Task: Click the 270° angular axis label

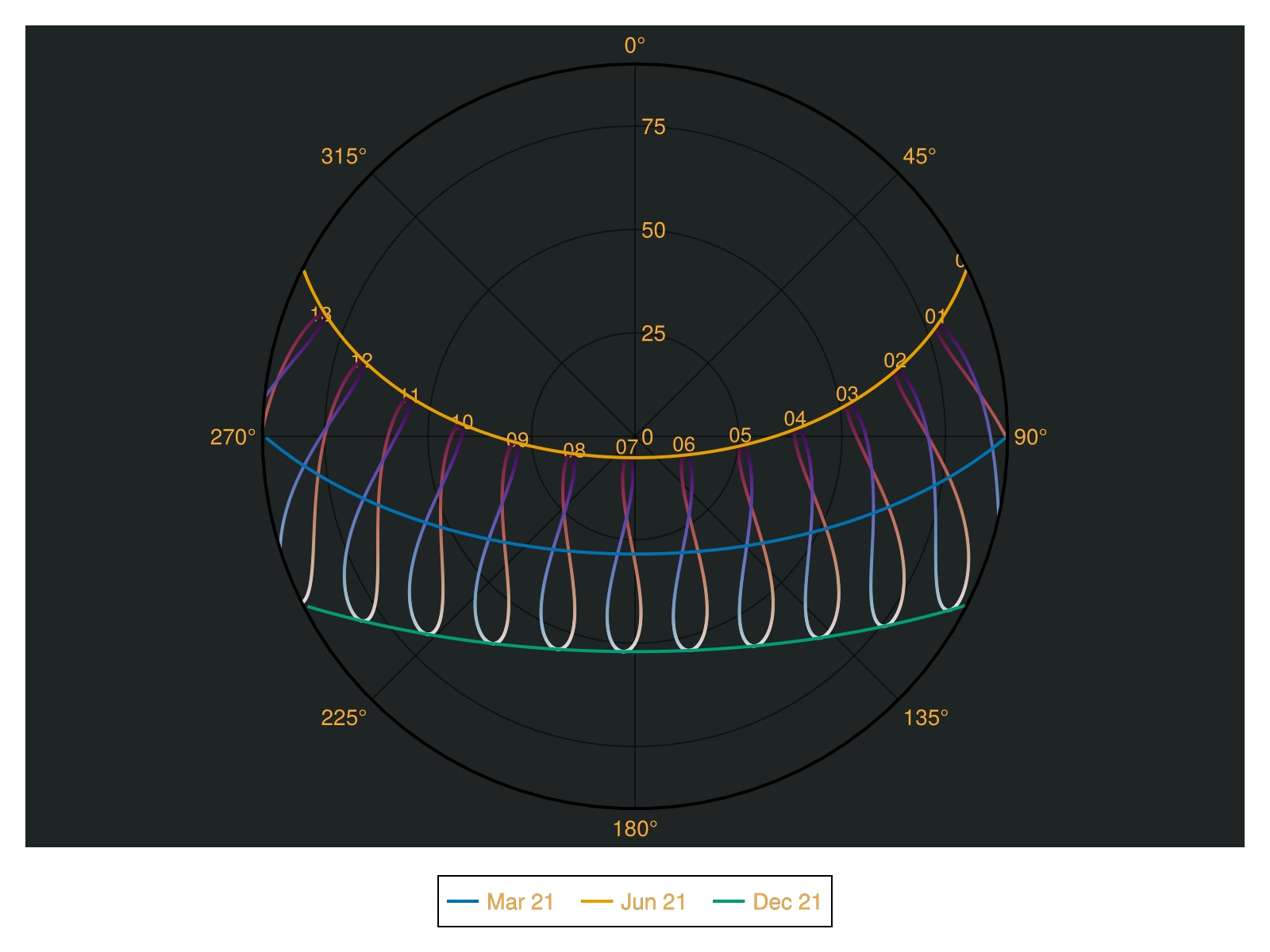Action: coord(233,437)
